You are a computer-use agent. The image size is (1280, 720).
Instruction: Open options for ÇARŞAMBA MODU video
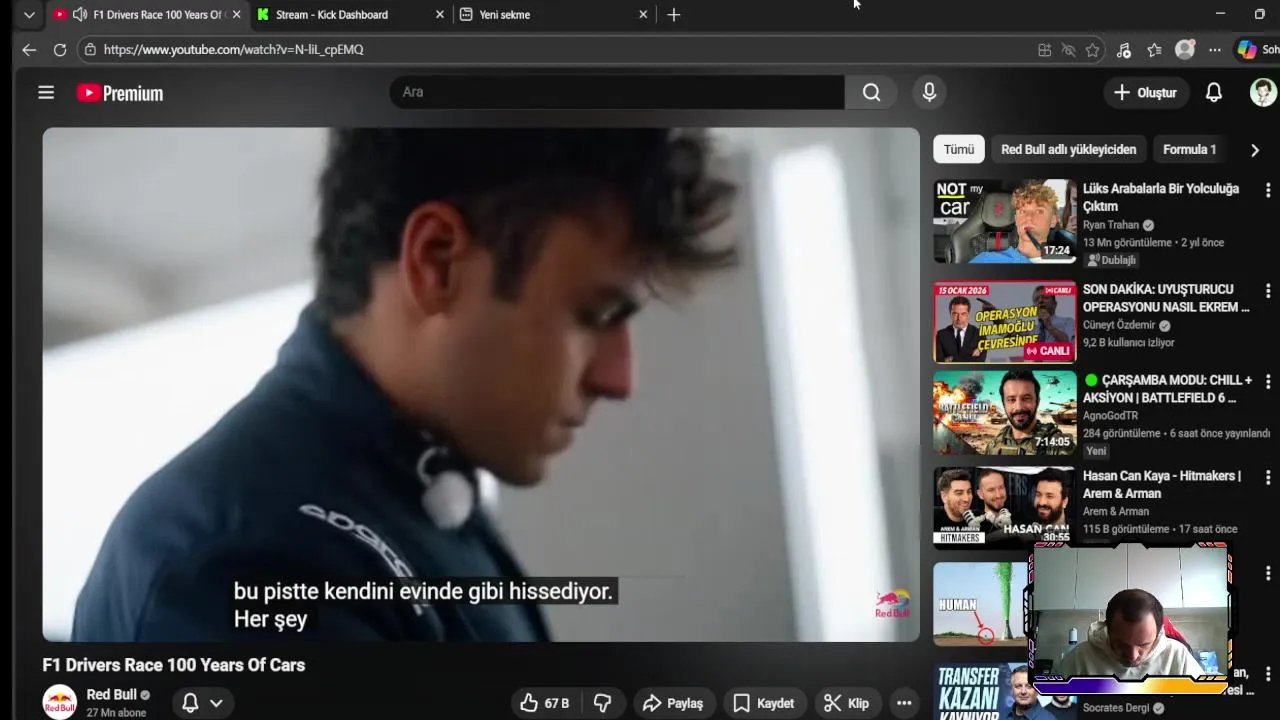point(1268,382)
